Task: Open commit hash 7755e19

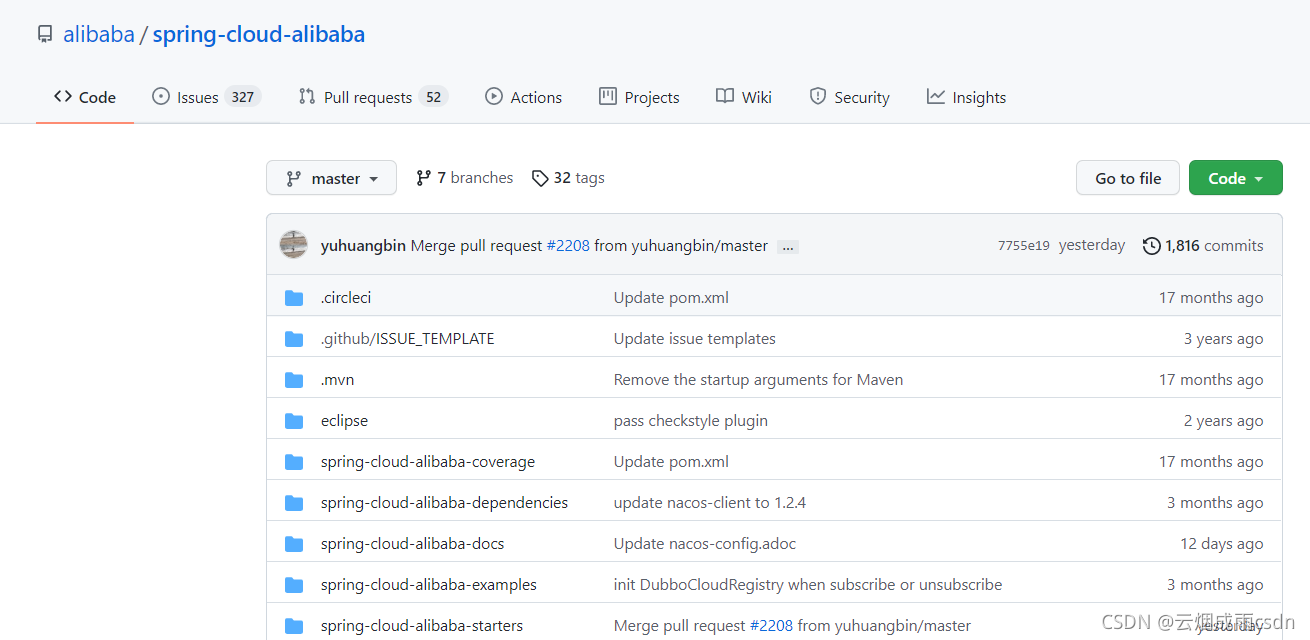Action: [1024, 246]
